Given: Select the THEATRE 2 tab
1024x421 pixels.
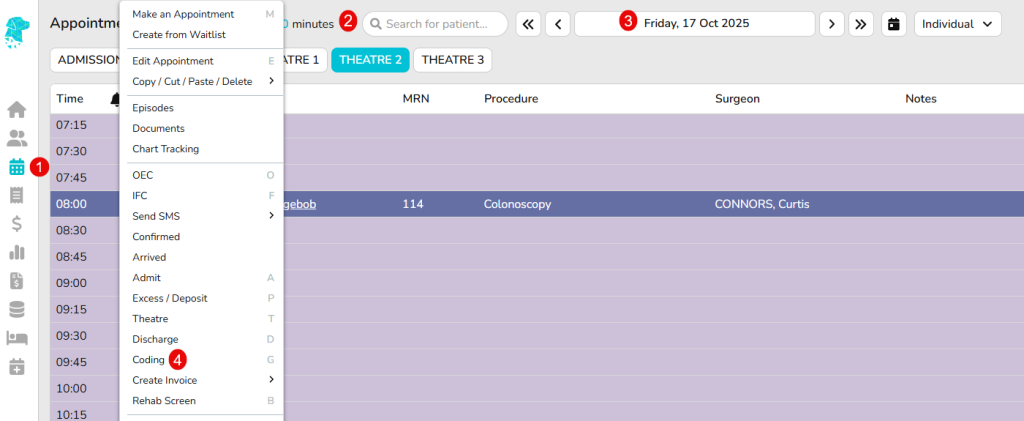Looking at the screenshot, I should click(x=370, y=60).
